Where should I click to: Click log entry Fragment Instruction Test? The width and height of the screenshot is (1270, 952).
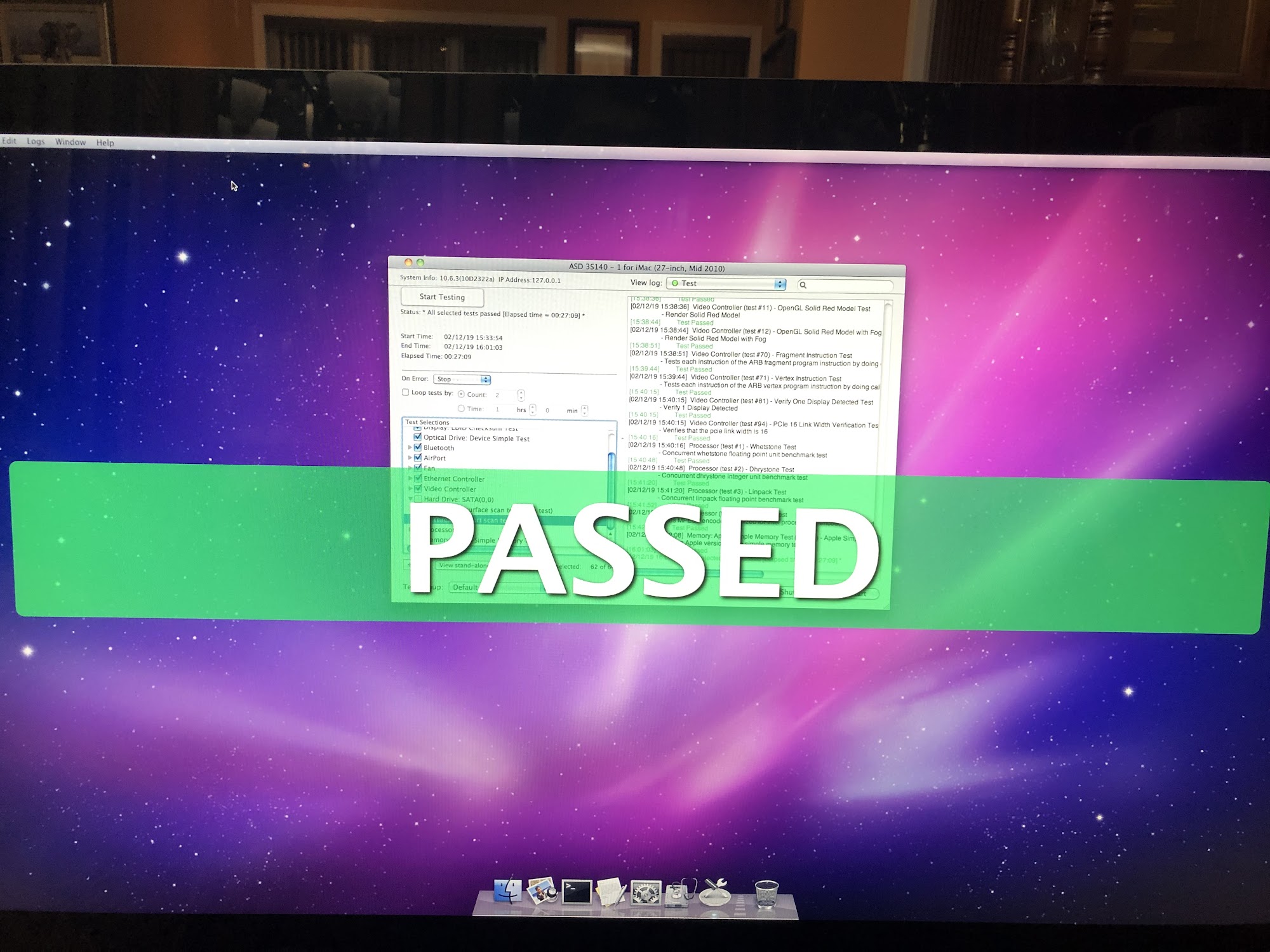(741, 355)
